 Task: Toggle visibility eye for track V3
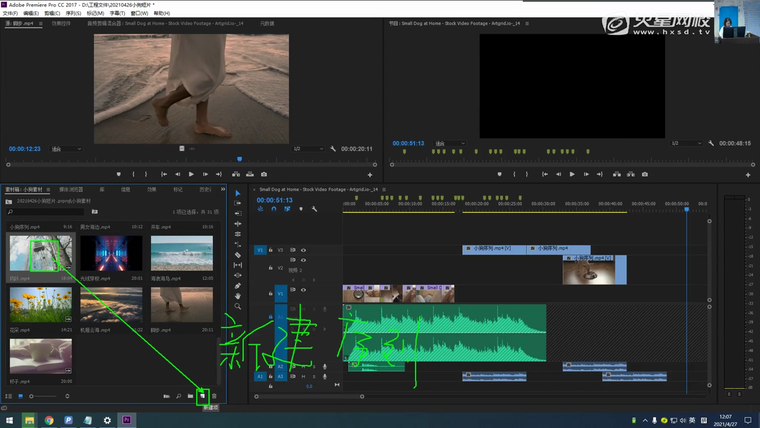coord(304,250)
